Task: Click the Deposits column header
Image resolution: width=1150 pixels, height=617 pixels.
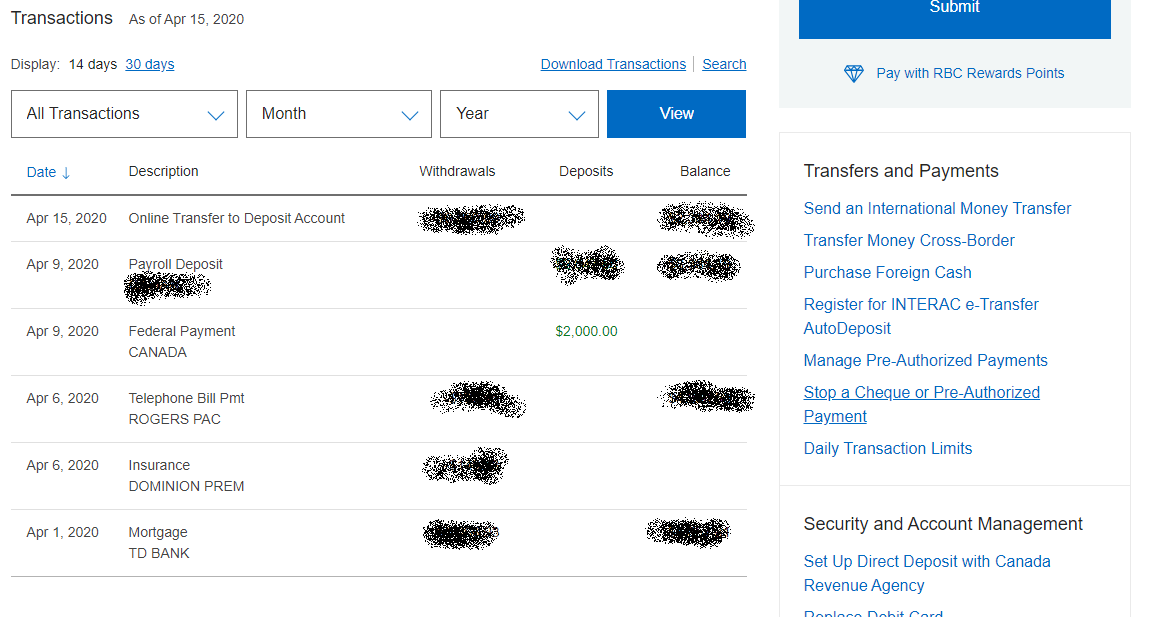Action: click(586, 171)
